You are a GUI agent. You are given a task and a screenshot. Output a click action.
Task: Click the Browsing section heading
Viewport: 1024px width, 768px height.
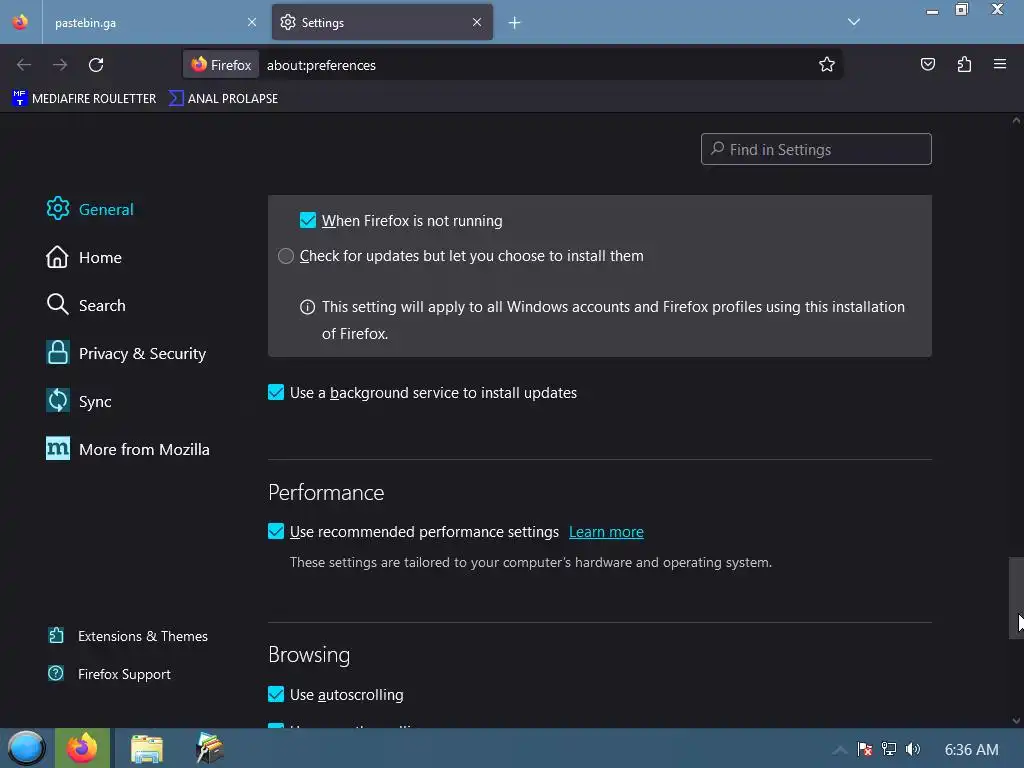pos(309,654)
